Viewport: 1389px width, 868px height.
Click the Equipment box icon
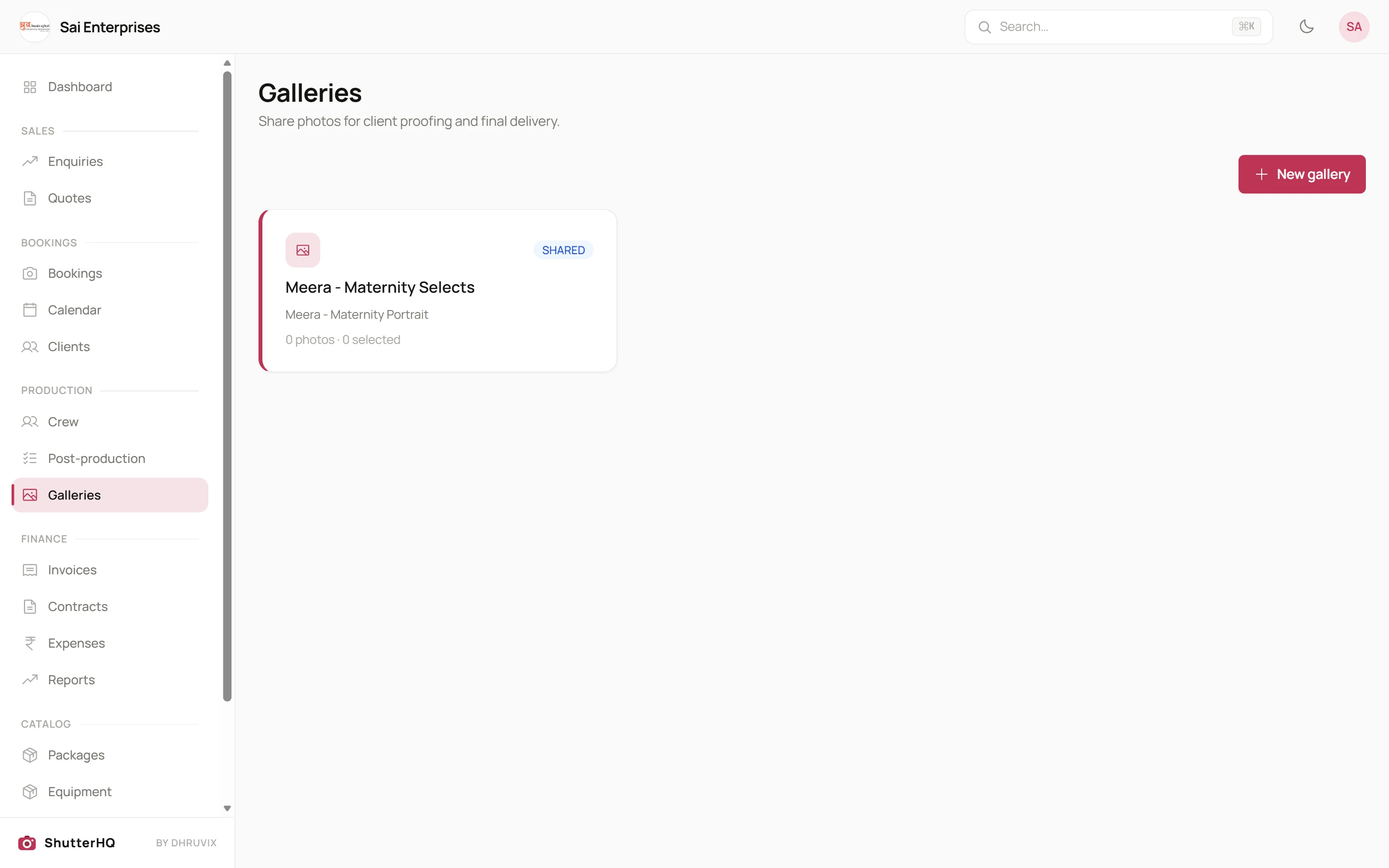click(30, 792)
